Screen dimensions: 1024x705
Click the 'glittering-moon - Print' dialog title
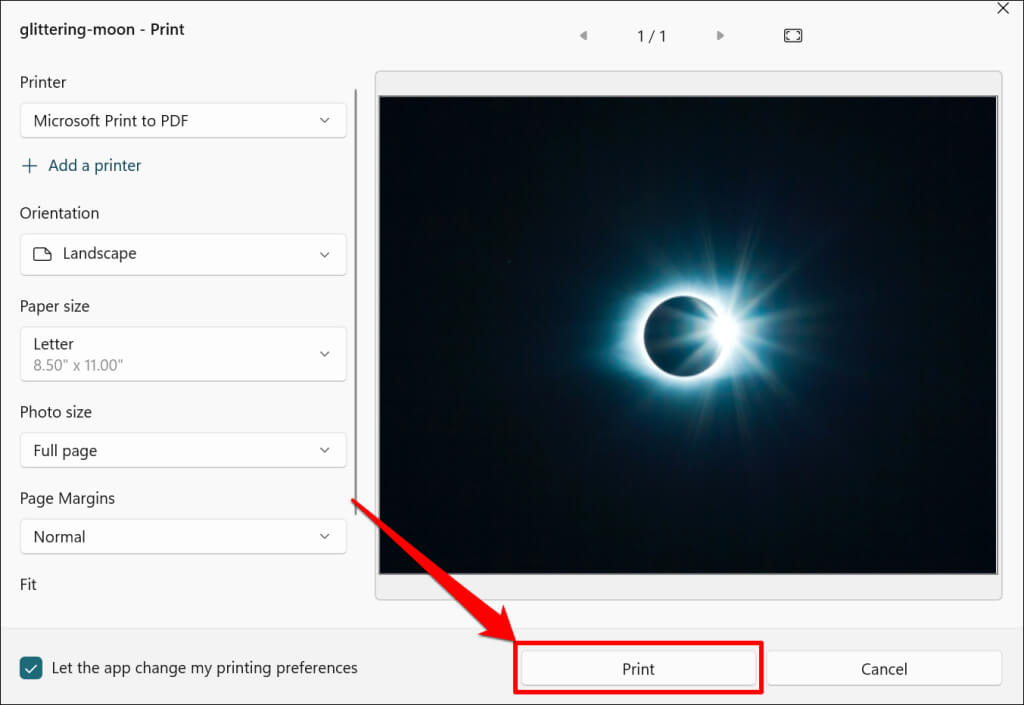[x=102, y=29]
